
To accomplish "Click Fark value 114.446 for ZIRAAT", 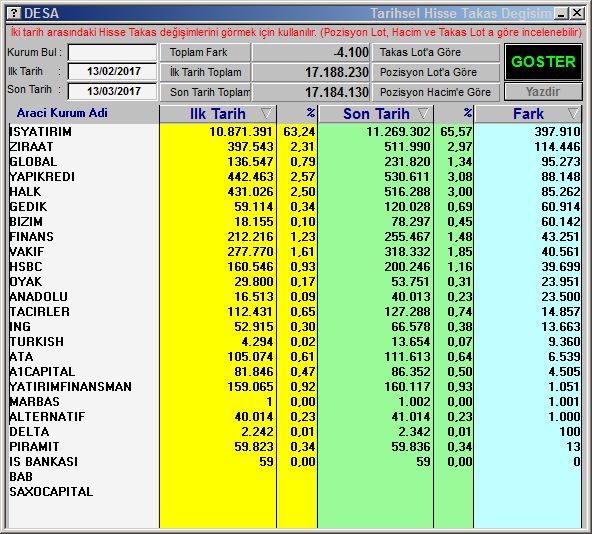I will coord(557,147).
